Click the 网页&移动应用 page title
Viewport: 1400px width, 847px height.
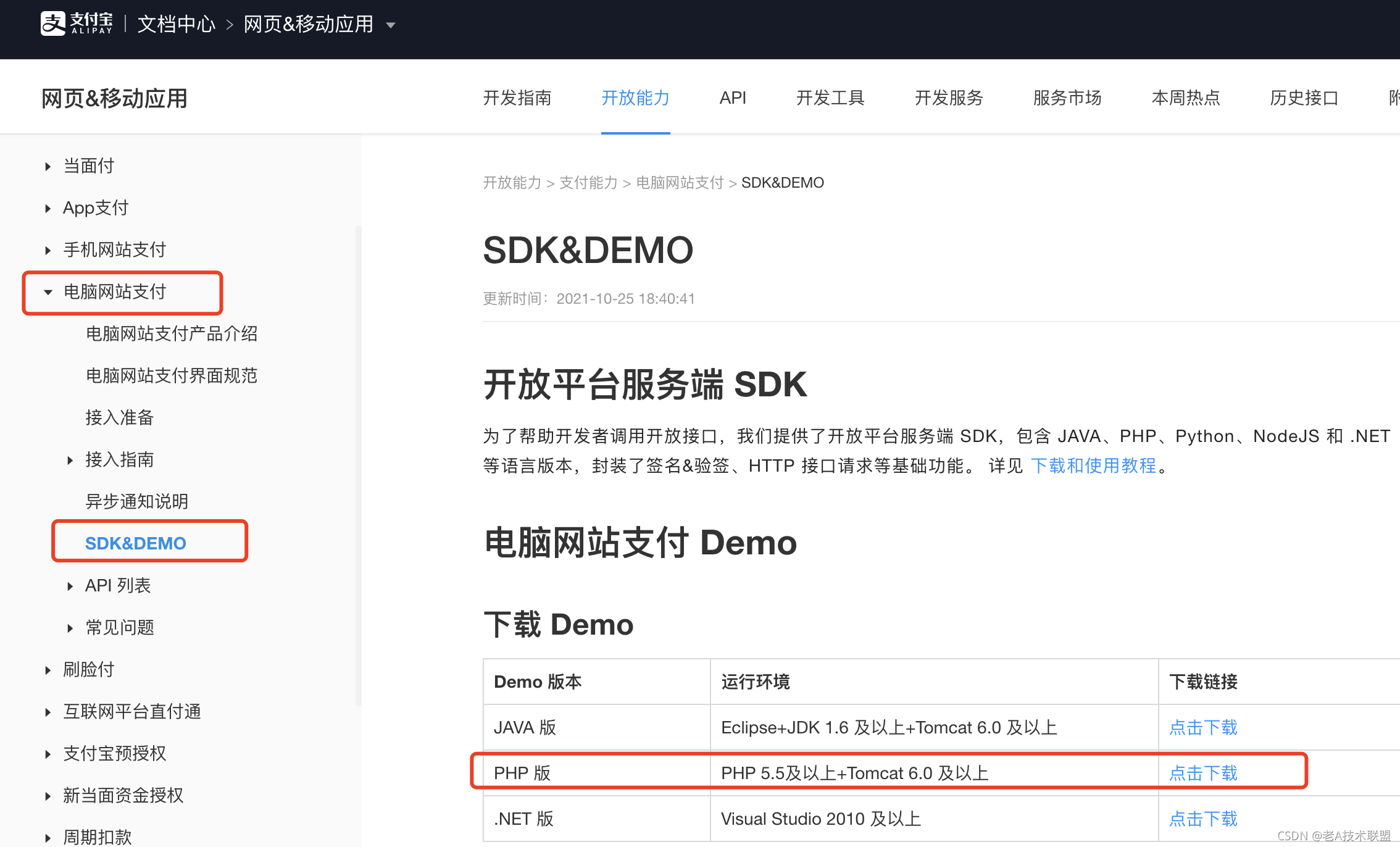(114, 98)
